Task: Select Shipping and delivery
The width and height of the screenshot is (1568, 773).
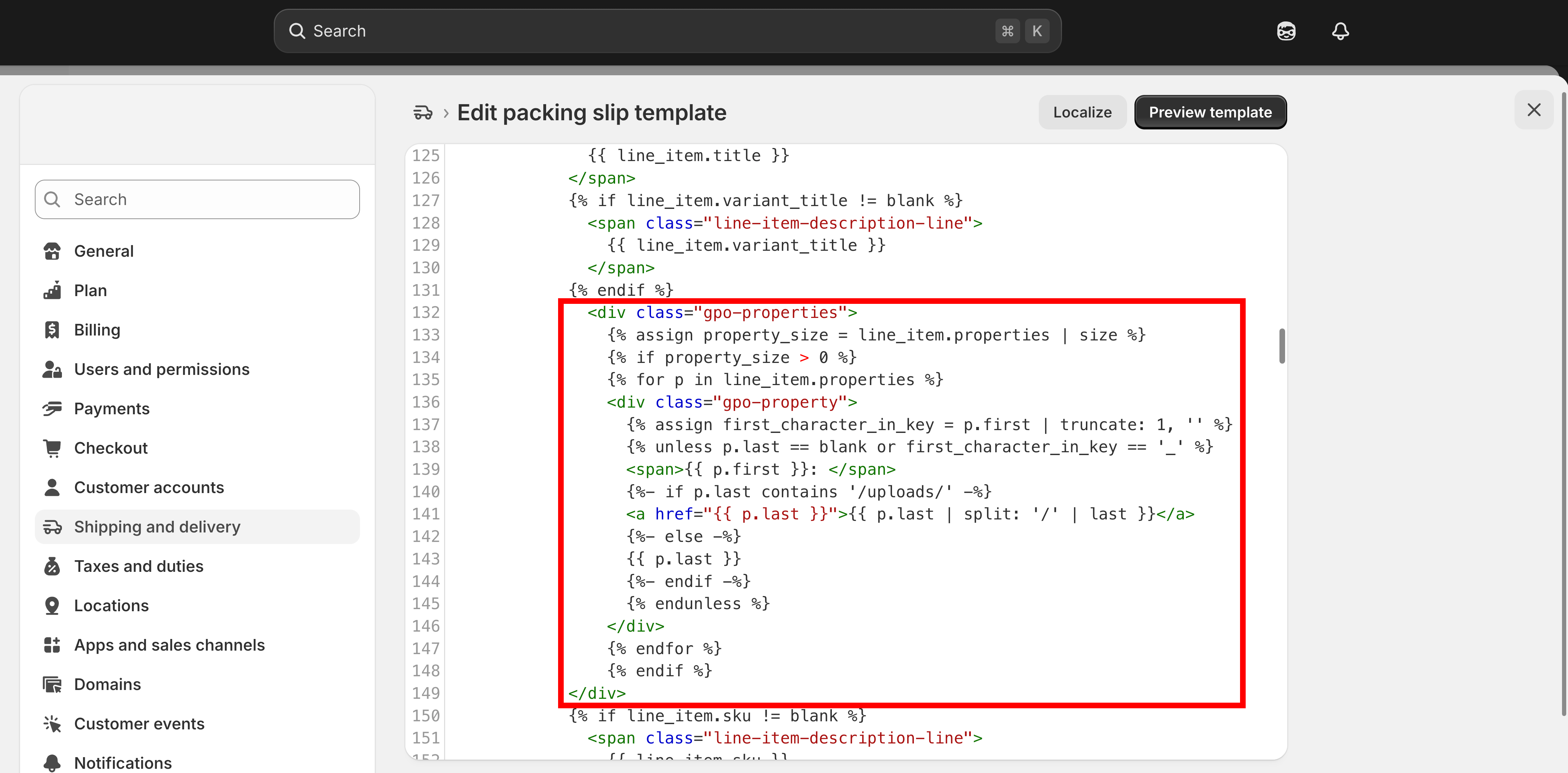Action: click(197, 527)
